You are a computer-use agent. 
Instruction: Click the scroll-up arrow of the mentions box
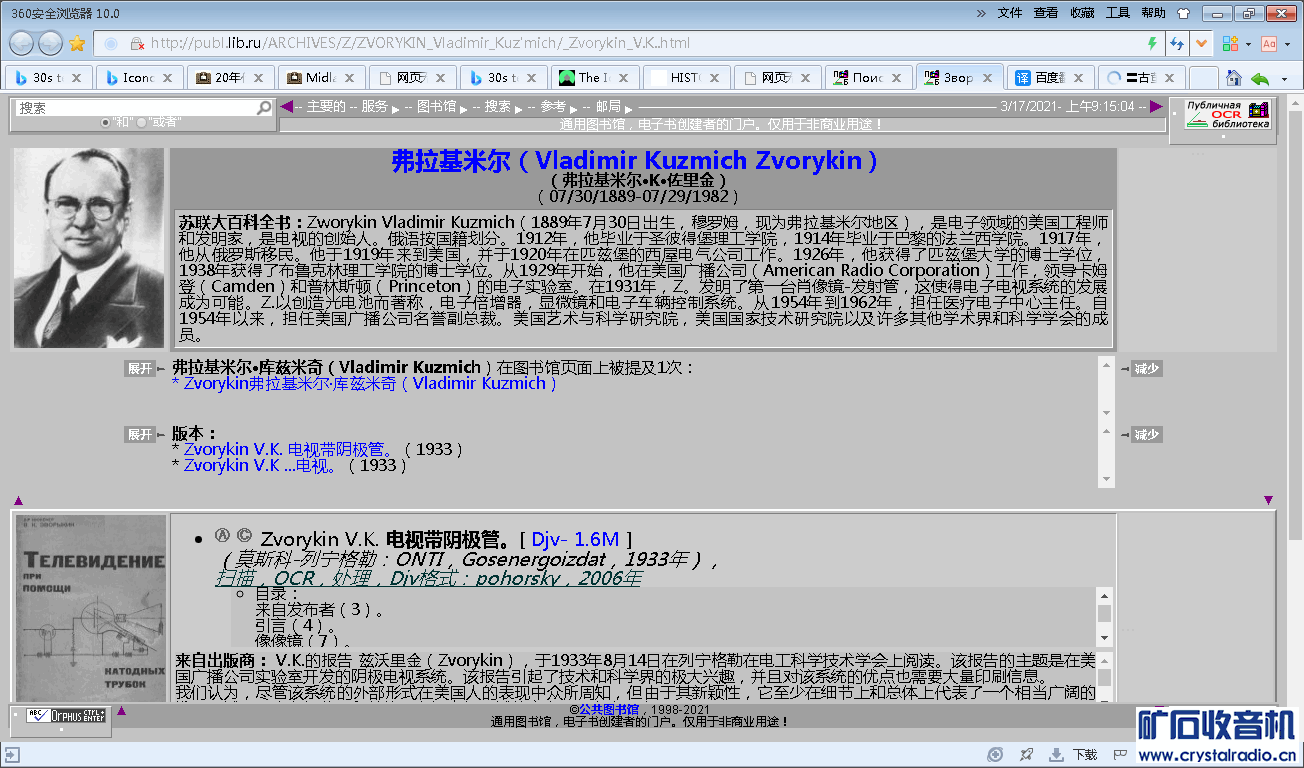tap(1106, 365)
